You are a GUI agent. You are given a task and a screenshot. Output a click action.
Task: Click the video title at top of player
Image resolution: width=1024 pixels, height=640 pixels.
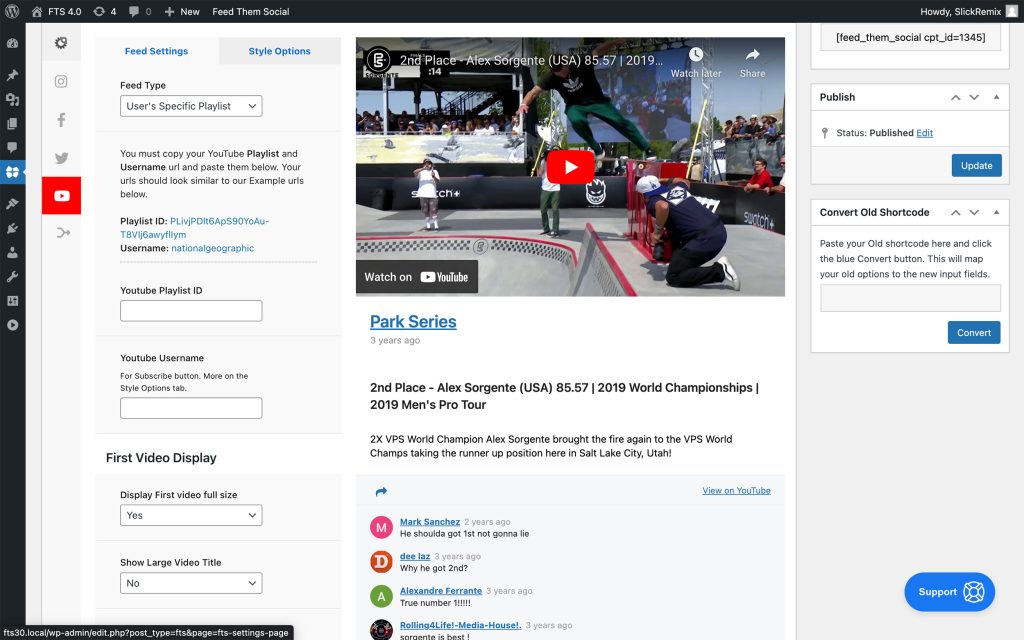(x=531, y=61)
